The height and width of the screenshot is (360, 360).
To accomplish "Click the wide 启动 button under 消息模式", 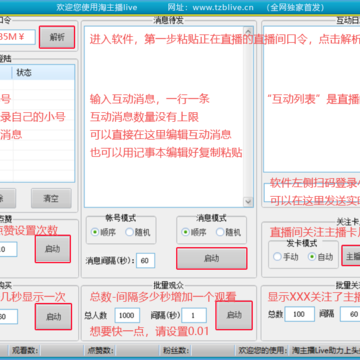I will tap(212, 258).
